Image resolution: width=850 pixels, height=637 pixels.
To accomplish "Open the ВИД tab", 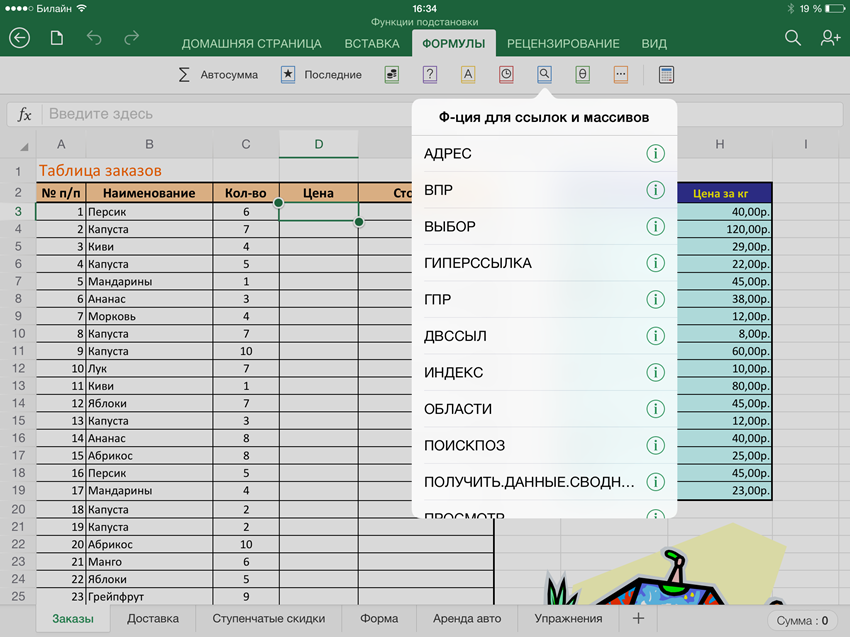I will (654, 44).
